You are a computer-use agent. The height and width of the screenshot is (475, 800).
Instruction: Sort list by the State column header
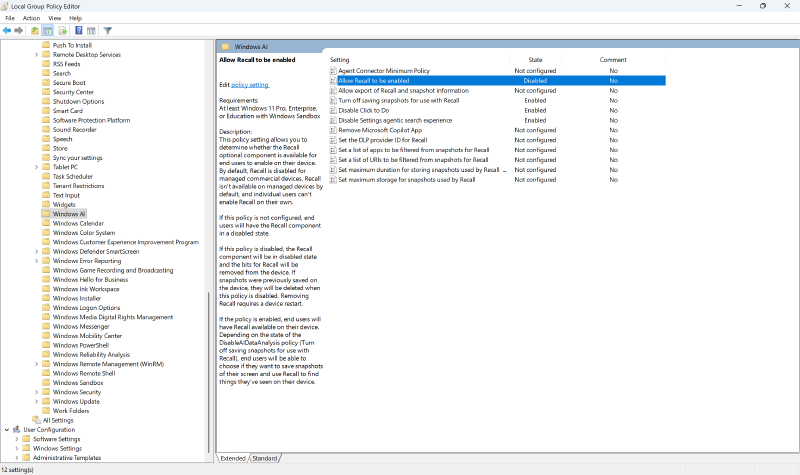click(x=535, y=60)
